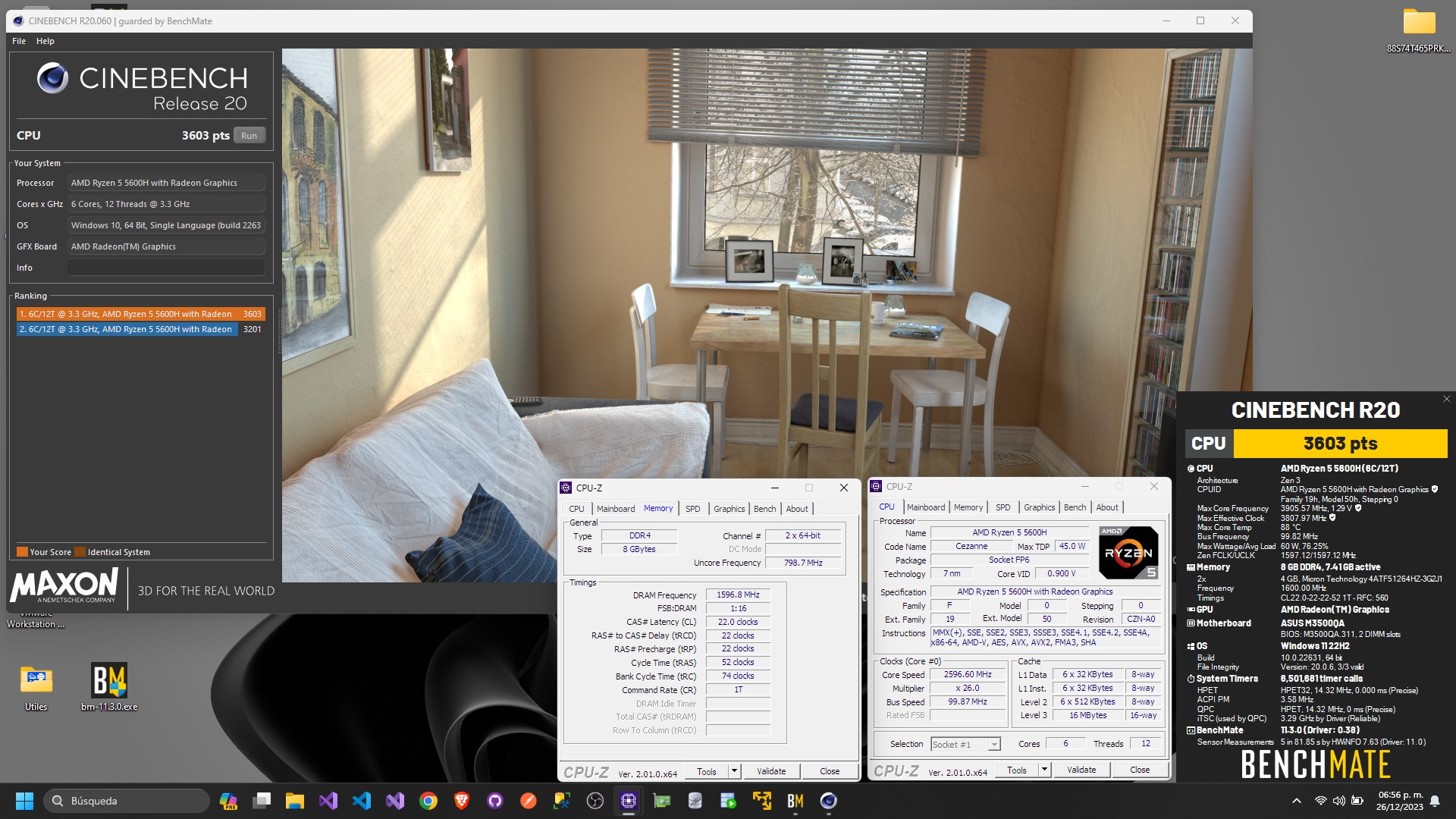Click the MAXON logo in Cinebench footer
This screenshot has width=1456, height=819.
click(x=65, y=586)
